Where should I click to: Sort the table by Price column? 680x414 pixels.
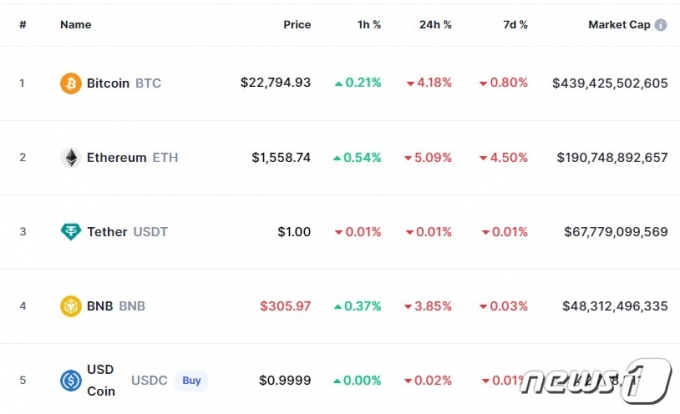point(297,25)
